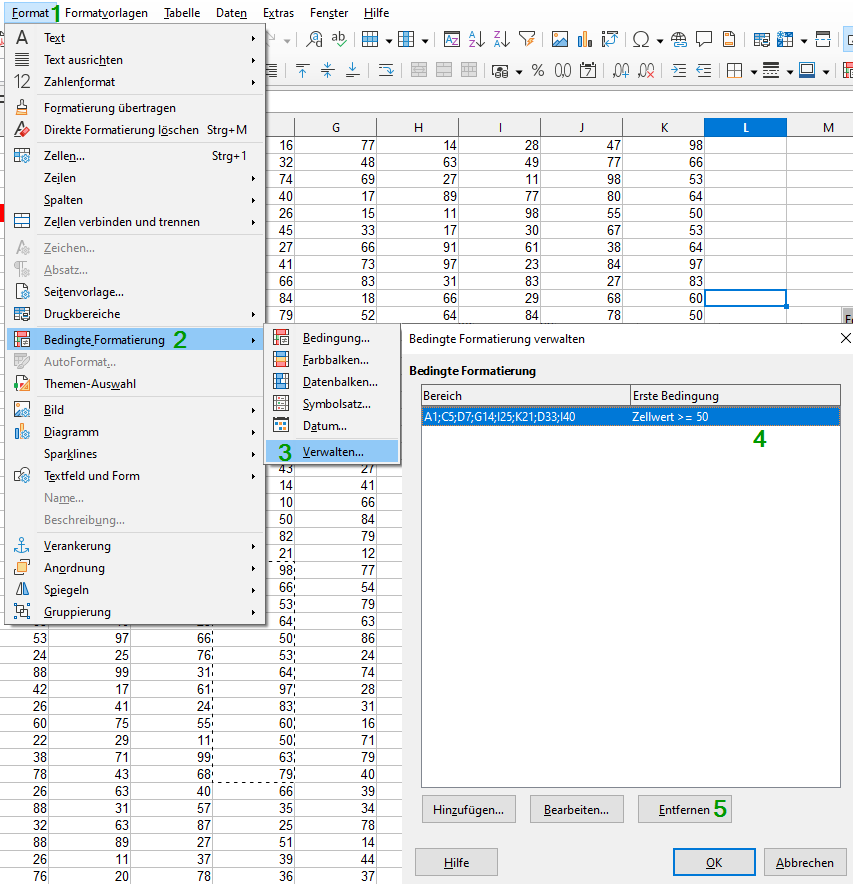Viewport: 853px width, 884px height.
Task: Click the Bearbeiten... button
Action: 577,808
